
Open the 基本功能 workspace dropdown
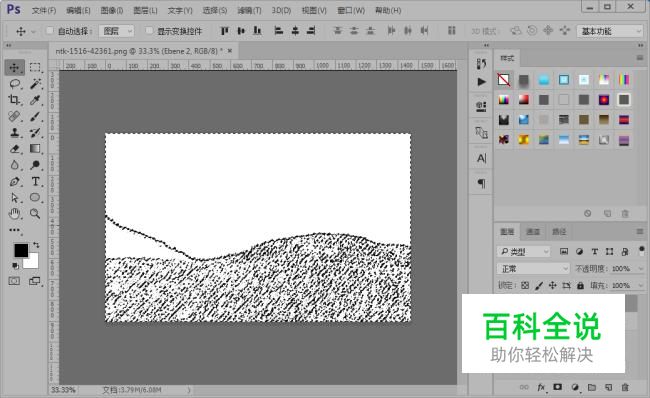[610, 31]
